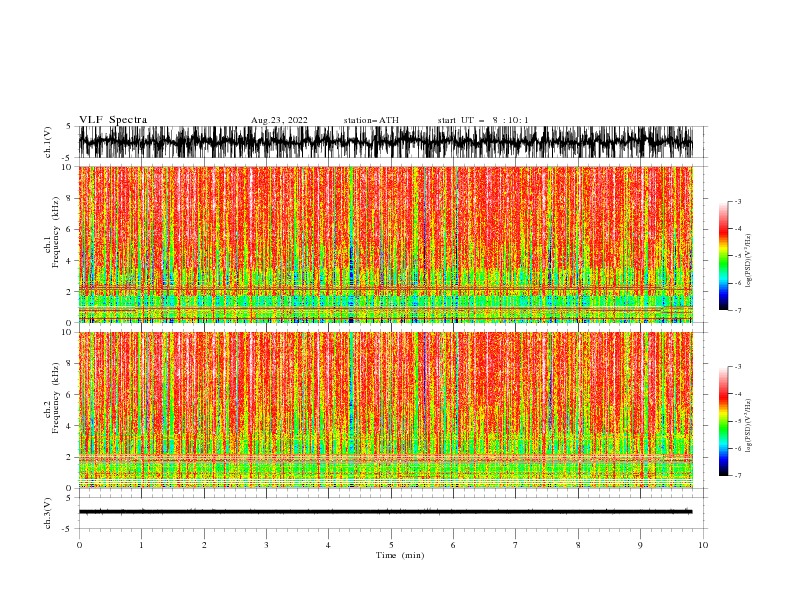This screenshot has height=612, width=792.
Task: Click the "9" tick on the time axis
Action: pyautogui.click(x=640, y=545)
